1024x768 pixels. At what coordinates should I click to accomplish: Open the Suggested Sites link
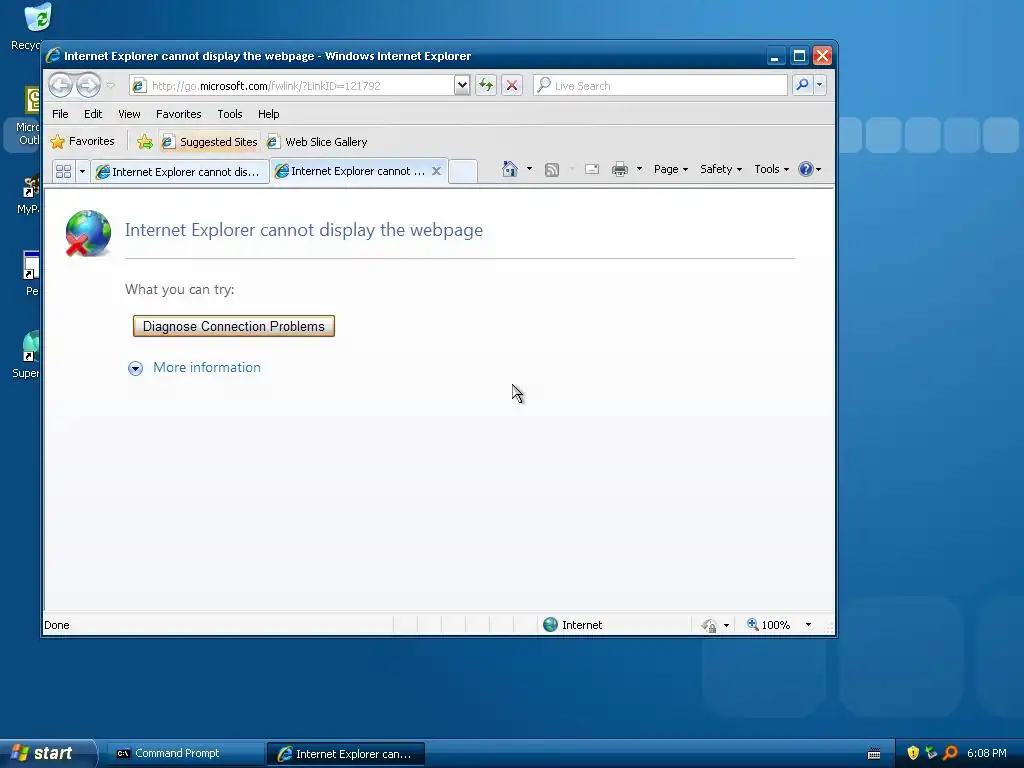(x=210, y=142)
